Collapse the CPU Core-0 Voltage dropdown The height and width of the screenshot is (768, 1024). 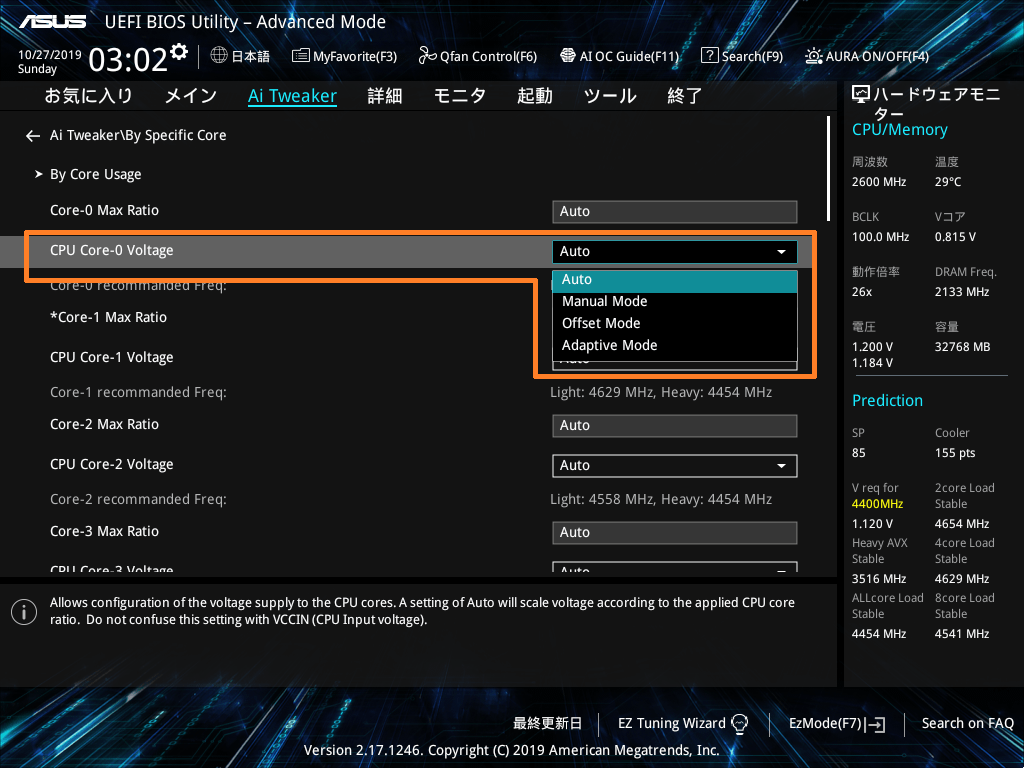tap(675, 251)
